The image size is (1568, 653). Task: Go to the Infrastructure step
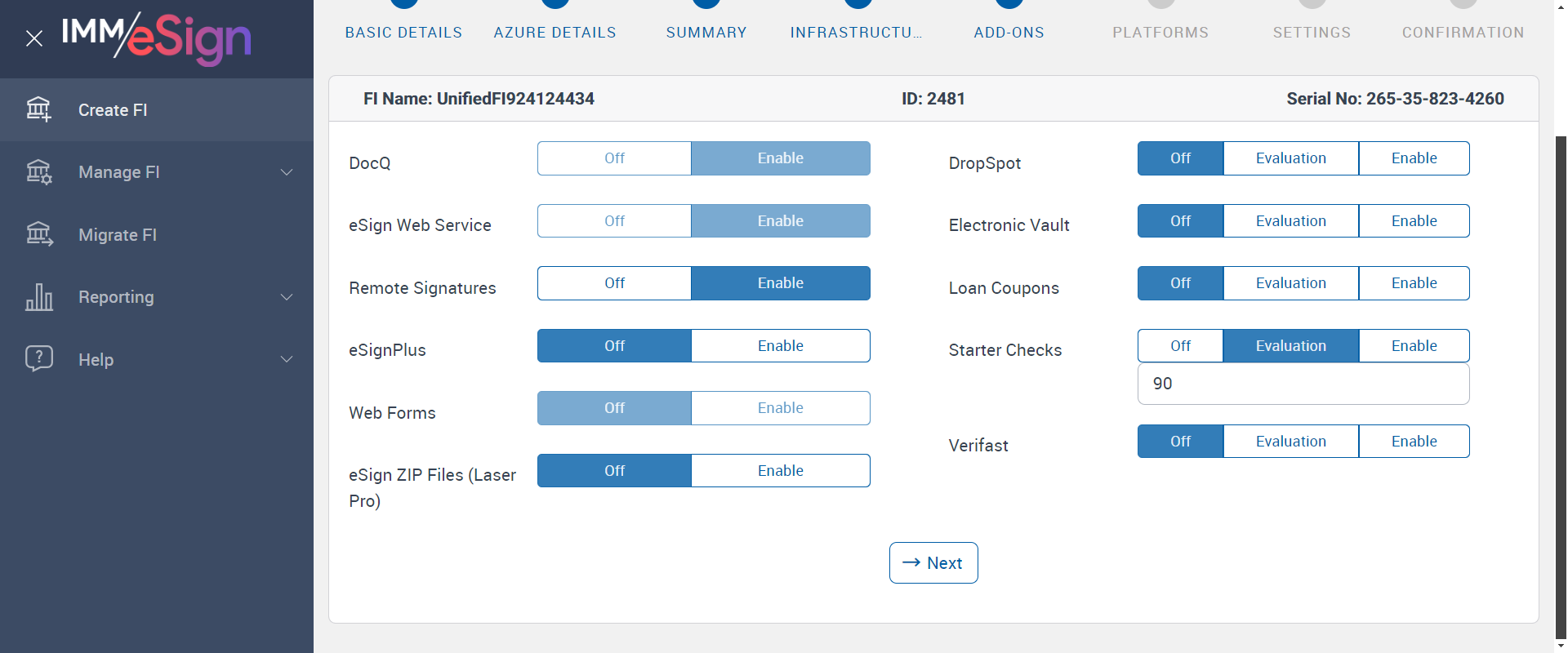coord(856,32)
